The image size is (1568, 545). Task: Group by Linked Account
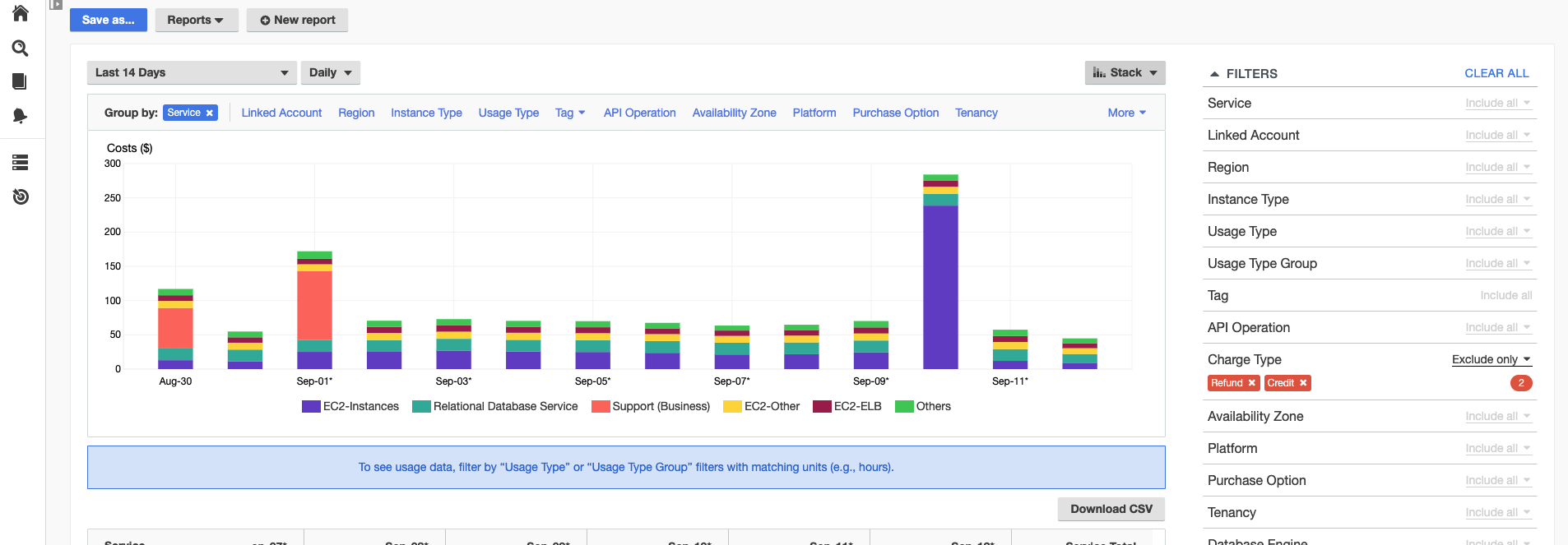281,113
